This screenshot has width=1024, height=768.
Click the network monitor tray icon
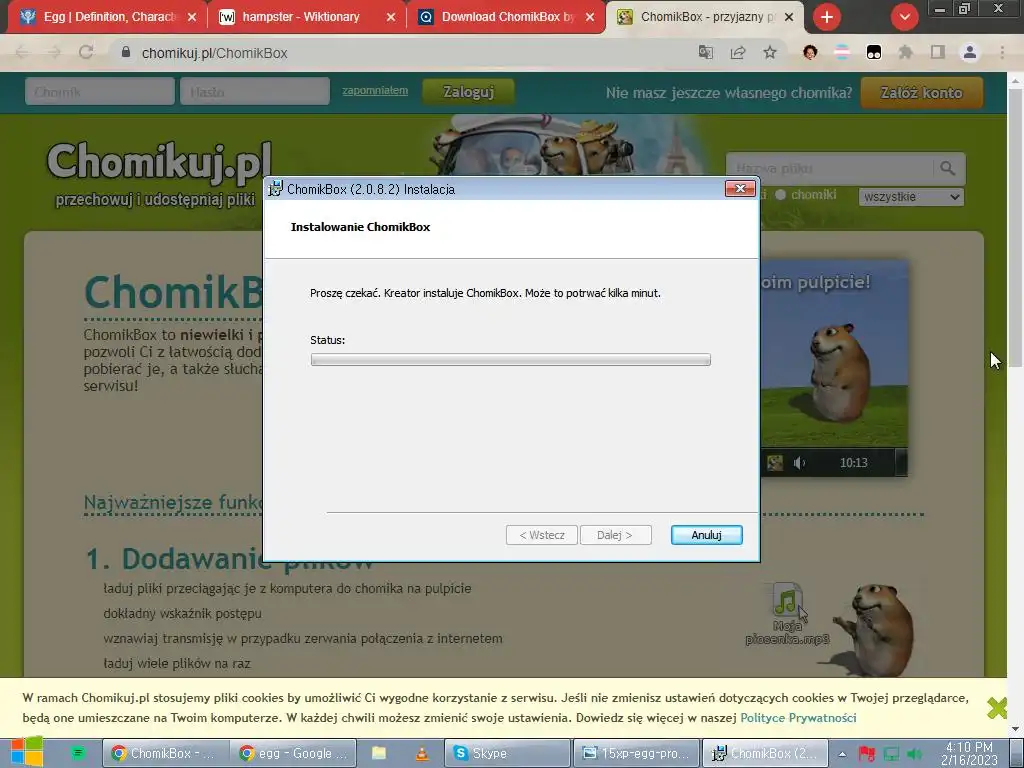(891, 754)
